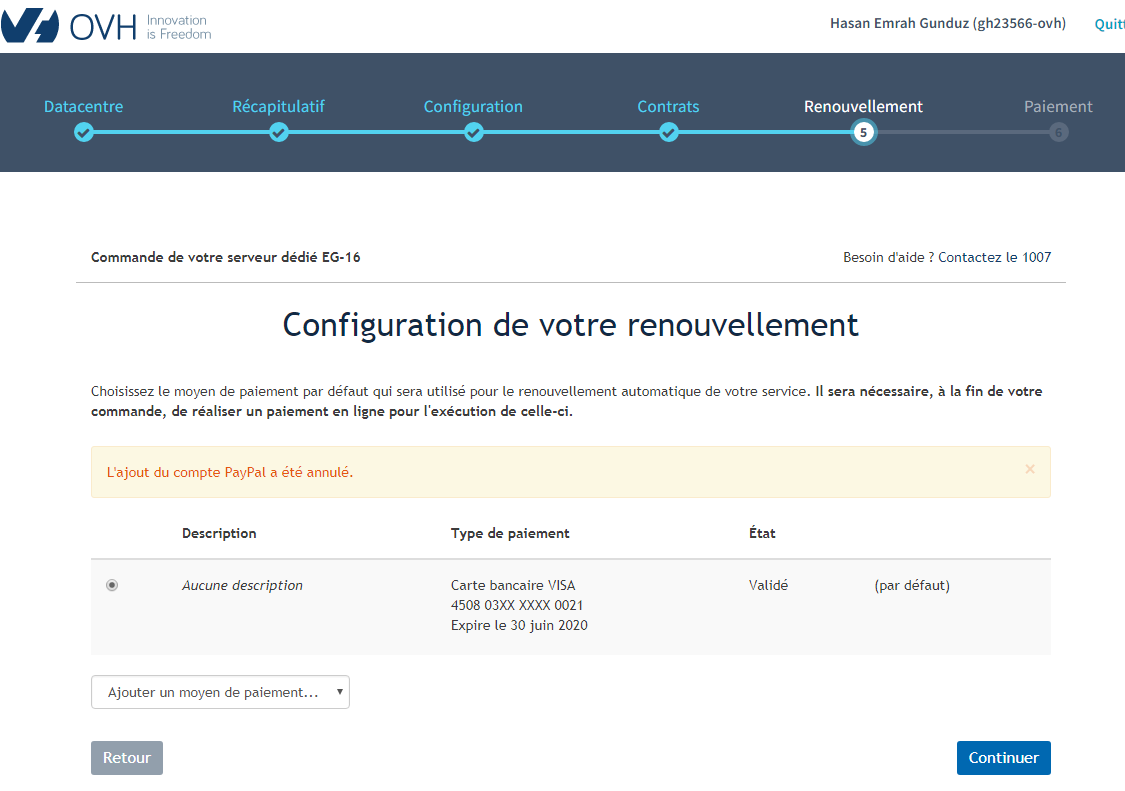Dismiss the PayPal cancelled alert
The width and height of the screenshot is (1125, 791).
coord(1030,469)
